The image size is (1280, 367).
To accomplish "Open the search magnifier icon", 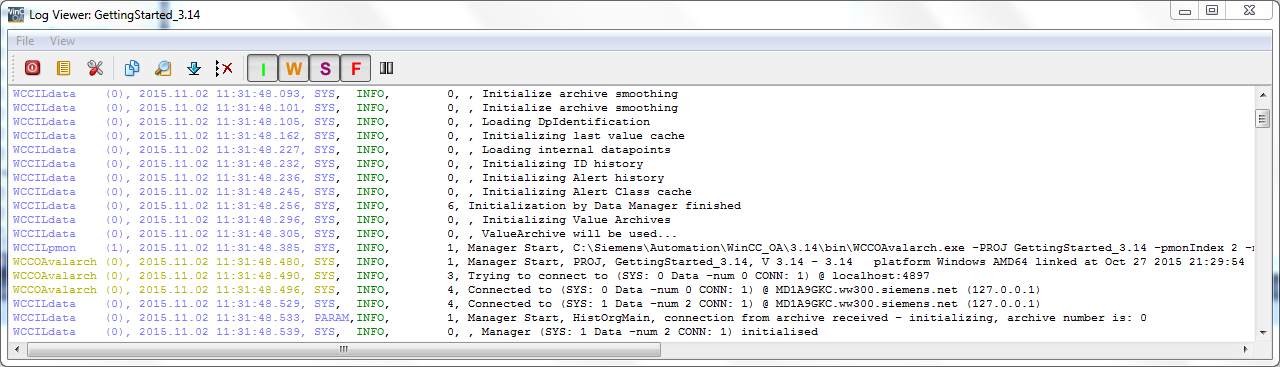I will 163,68.
